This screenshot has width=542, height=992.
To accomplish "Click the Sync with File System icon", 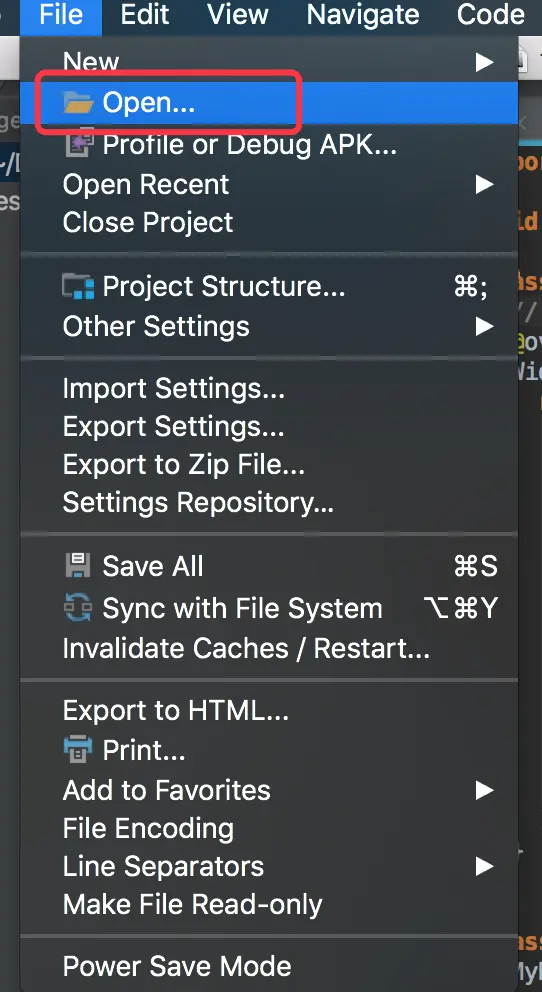I will 78,608.
